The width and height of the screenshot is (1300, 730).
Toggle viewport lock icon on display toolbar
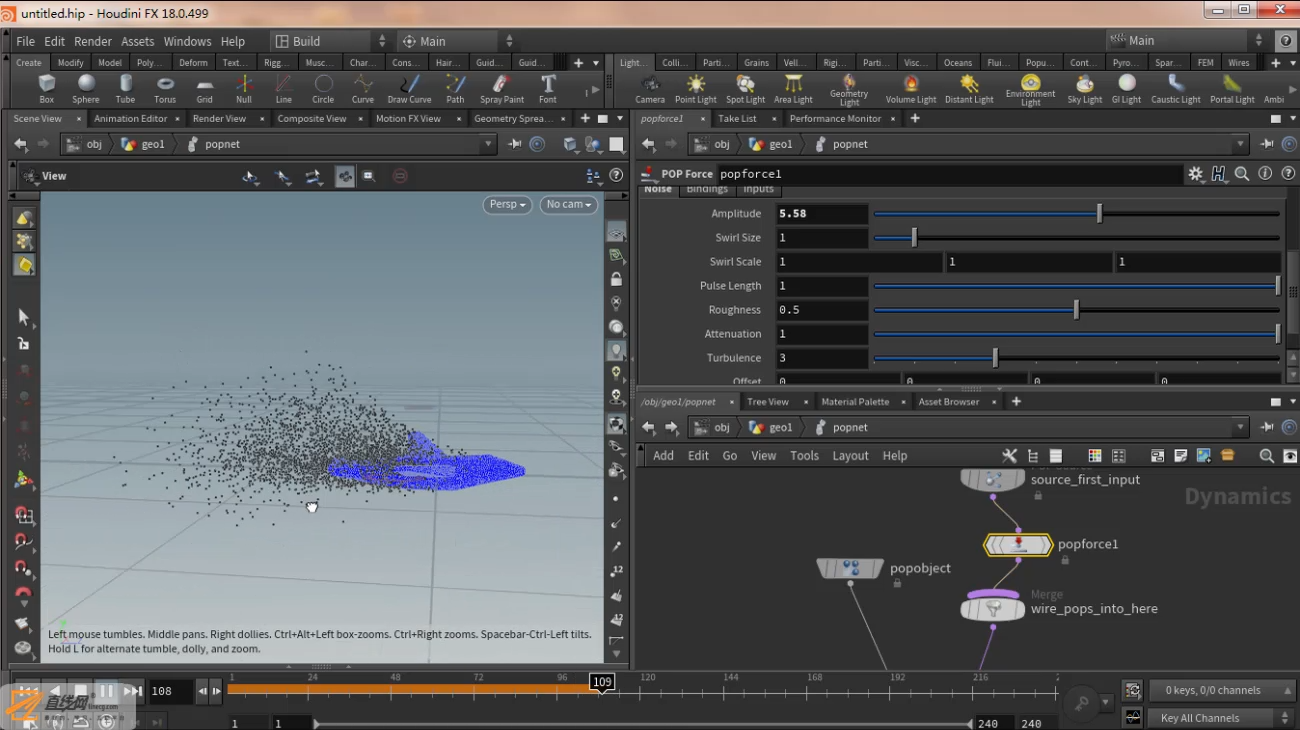pos(616,279)
